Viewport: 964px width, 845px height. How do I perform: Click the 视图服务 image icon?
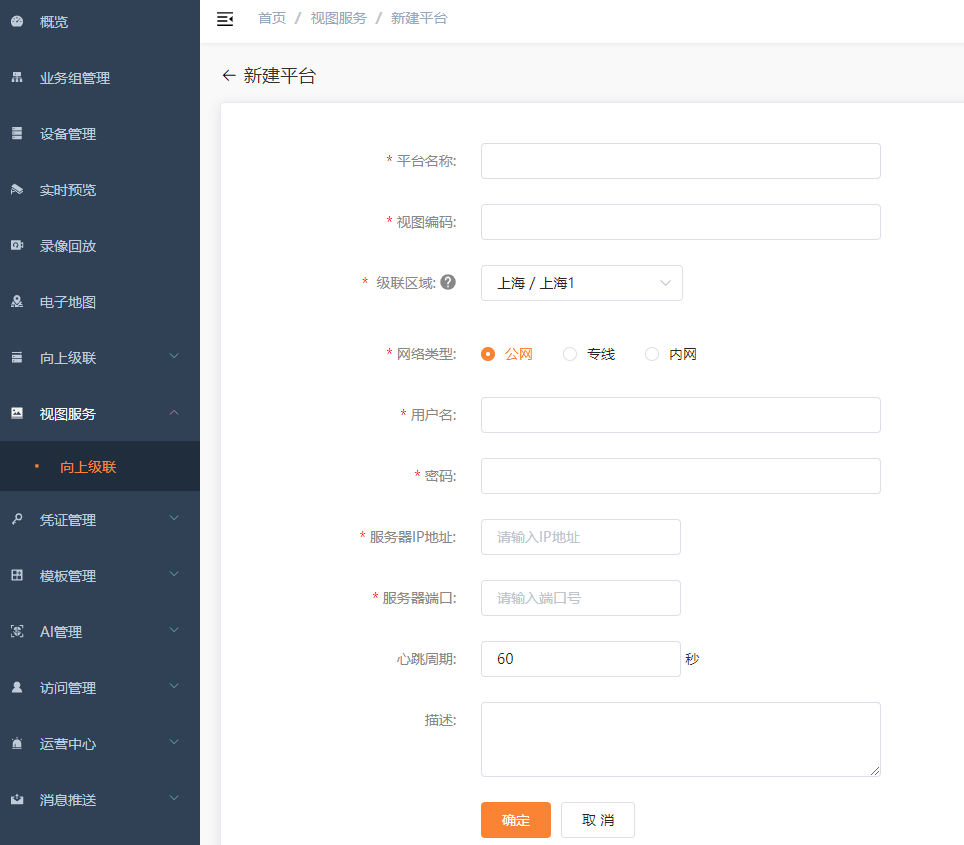click(17, 413)
